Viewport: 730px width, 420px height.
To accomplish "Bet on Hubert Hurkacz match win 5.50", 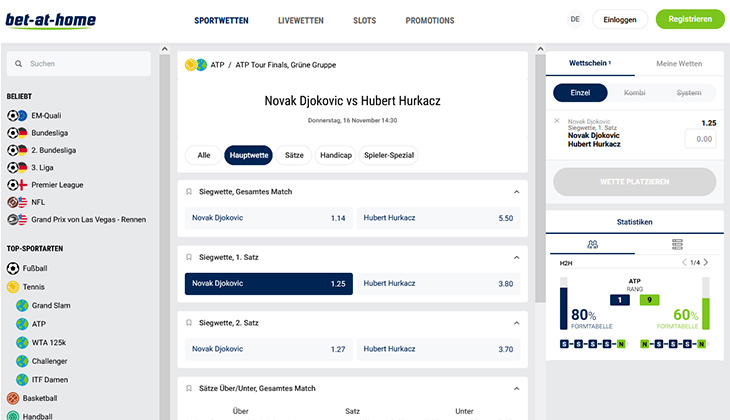I will point(438,218).
